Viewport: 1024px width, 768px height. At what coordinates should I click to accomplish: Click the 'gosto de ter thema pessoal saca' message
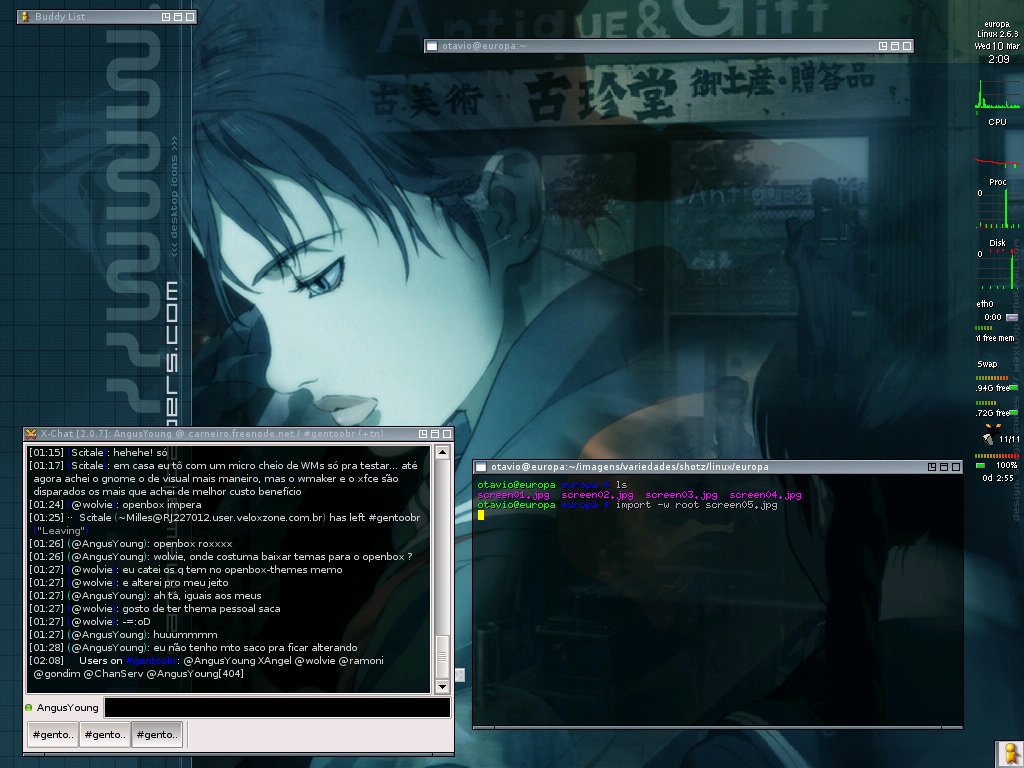pyautogui.click(x=201, y=609)
